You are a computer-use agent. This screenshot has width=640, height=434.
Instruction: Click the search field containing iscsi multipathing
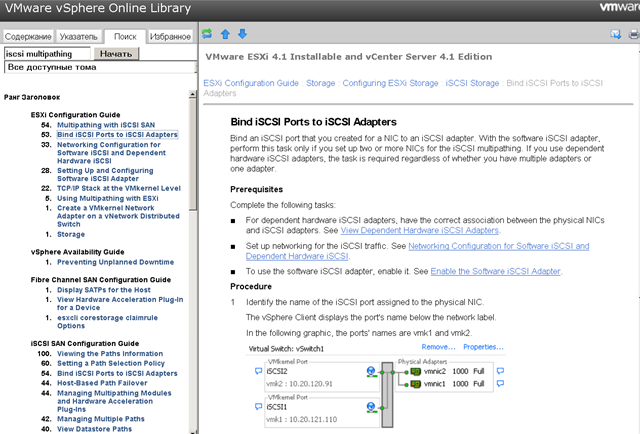(47, 54)
